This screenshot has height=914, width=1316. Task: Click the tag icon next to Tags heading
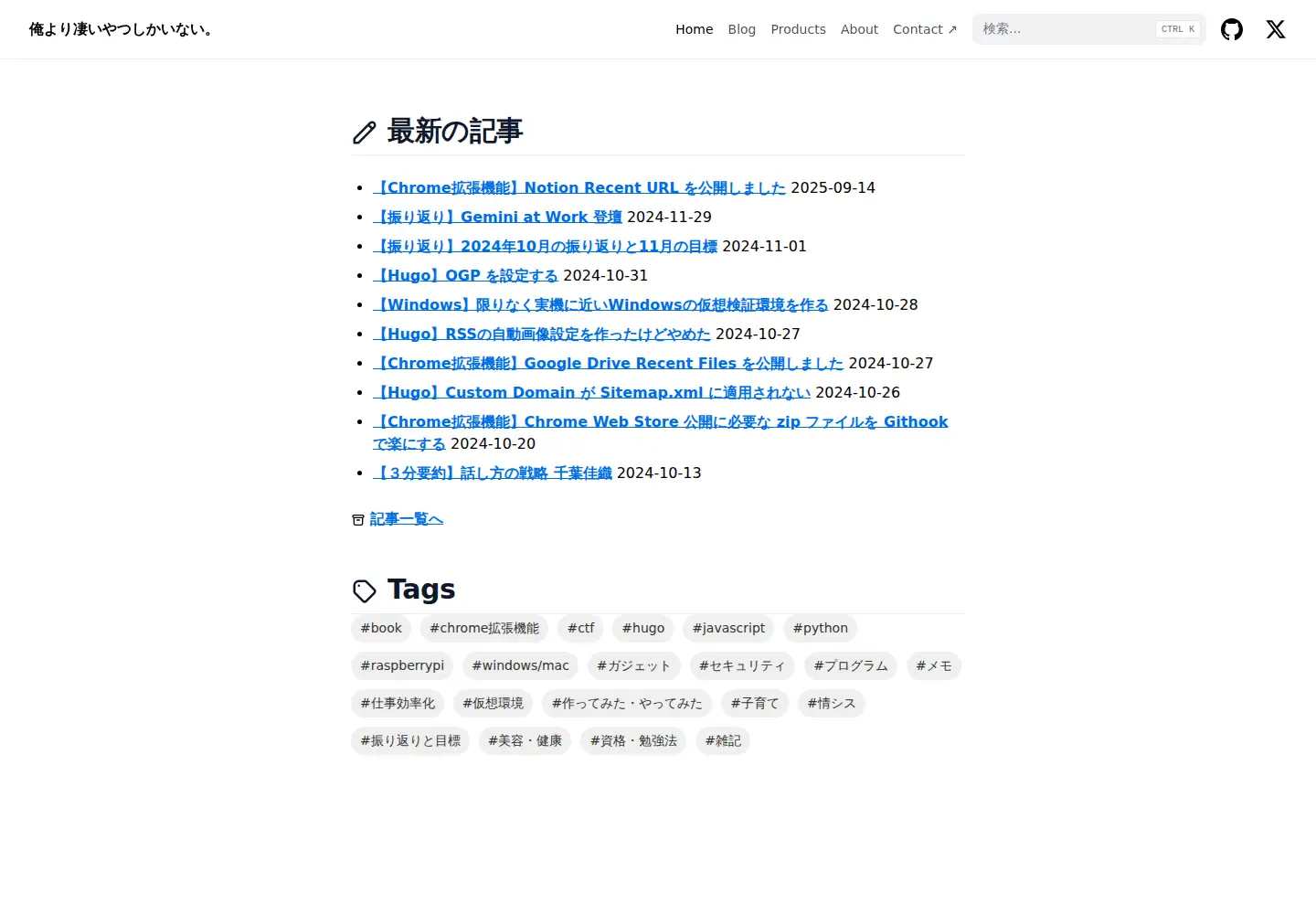365,591
